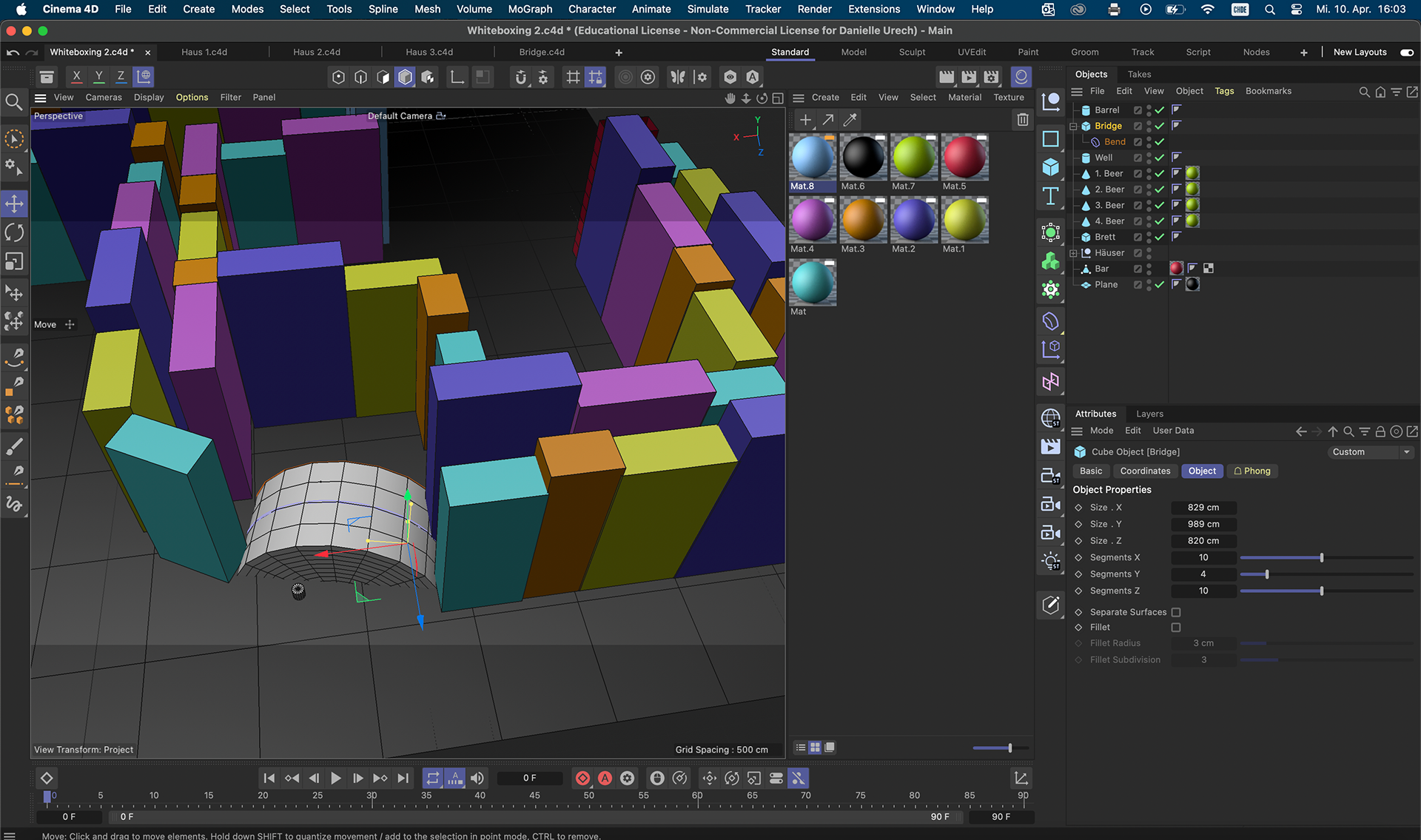
Task: Expand the Häuser group
Action: point(1073,253)
